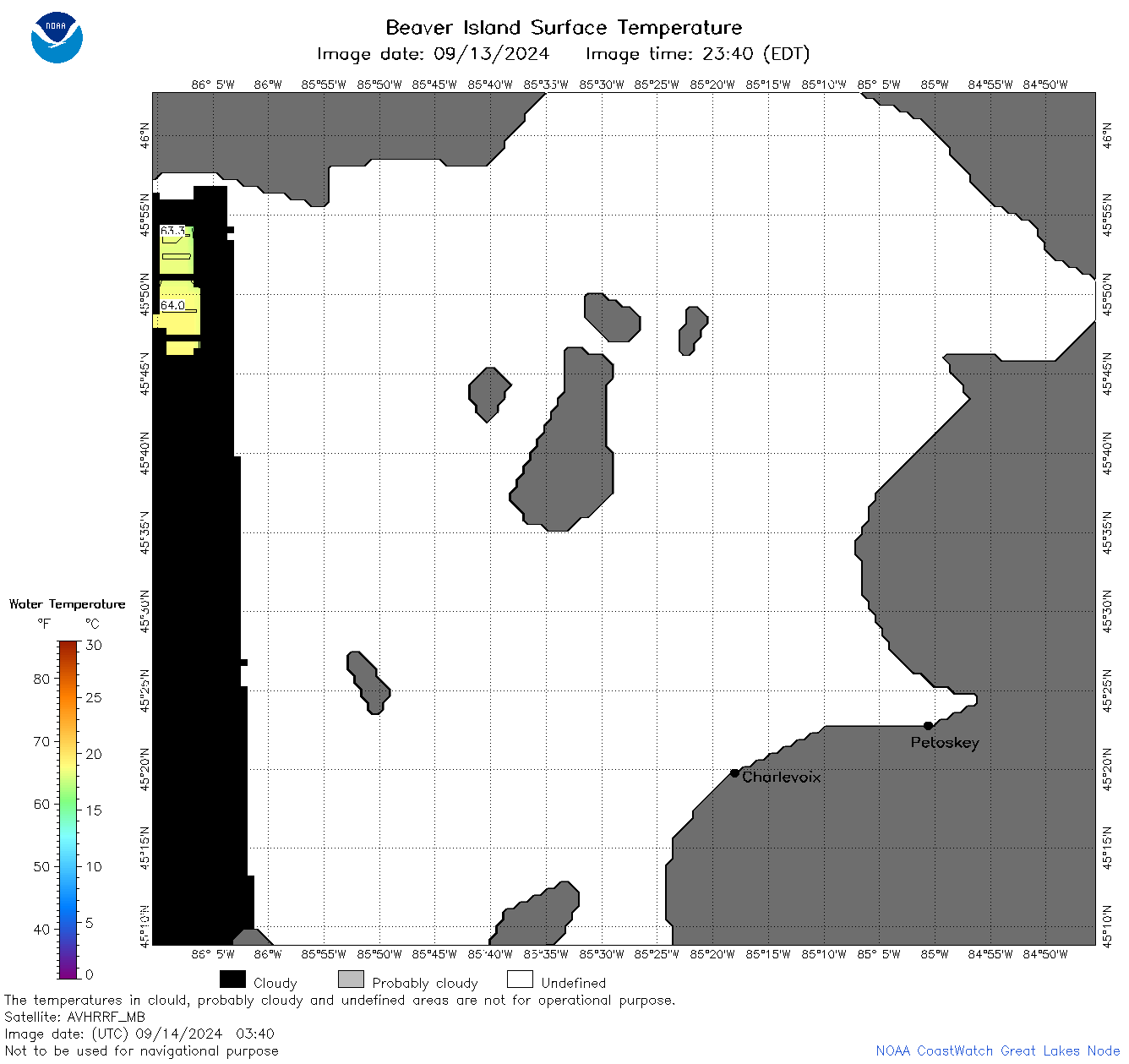Click the 15 Celsius scale tick label

coord(94,810)
